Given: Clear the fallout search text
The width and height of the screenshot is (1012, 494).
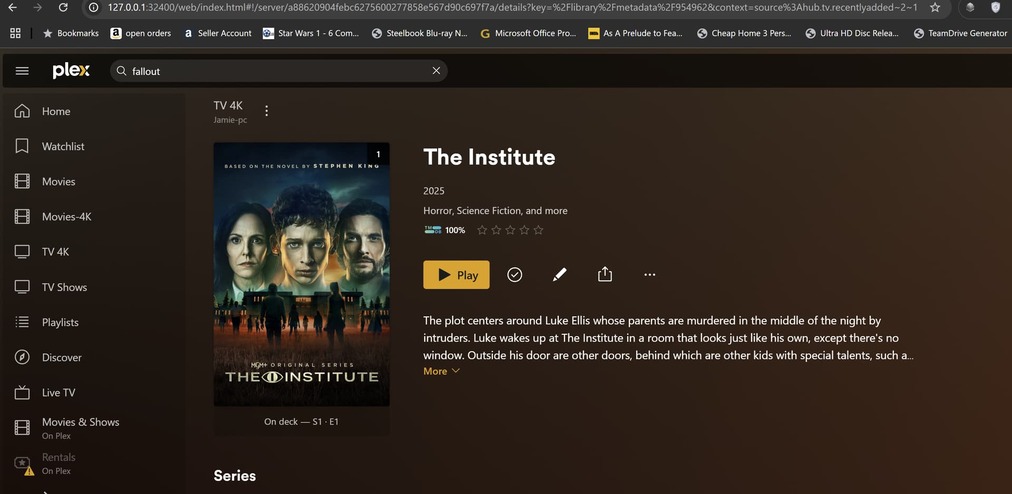Looking at the screenshot, I should [x=436, y=71].
